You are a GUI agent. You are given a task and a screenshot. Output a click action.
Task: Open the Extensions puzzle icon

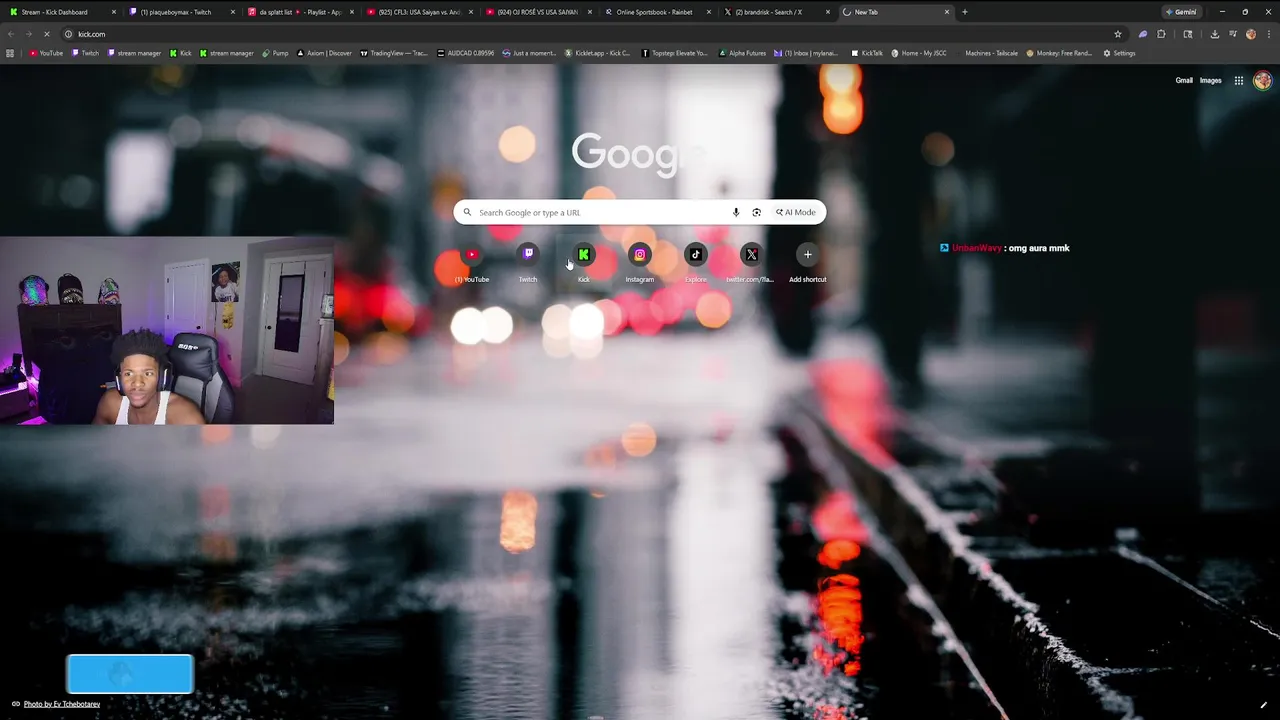[x=1161, y=34]
